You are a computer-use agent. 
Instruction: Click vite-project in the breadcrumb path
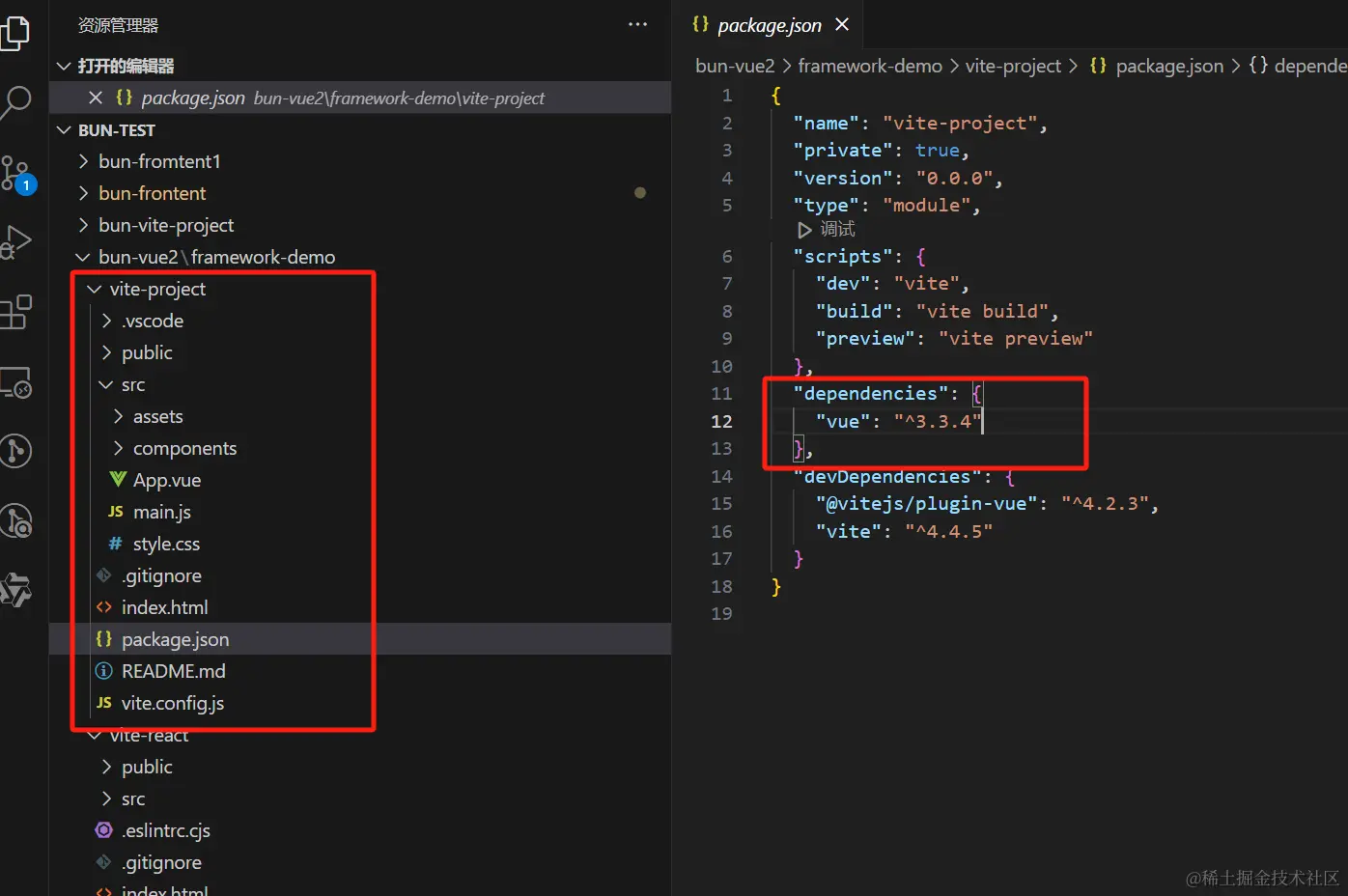[1013, 66]
